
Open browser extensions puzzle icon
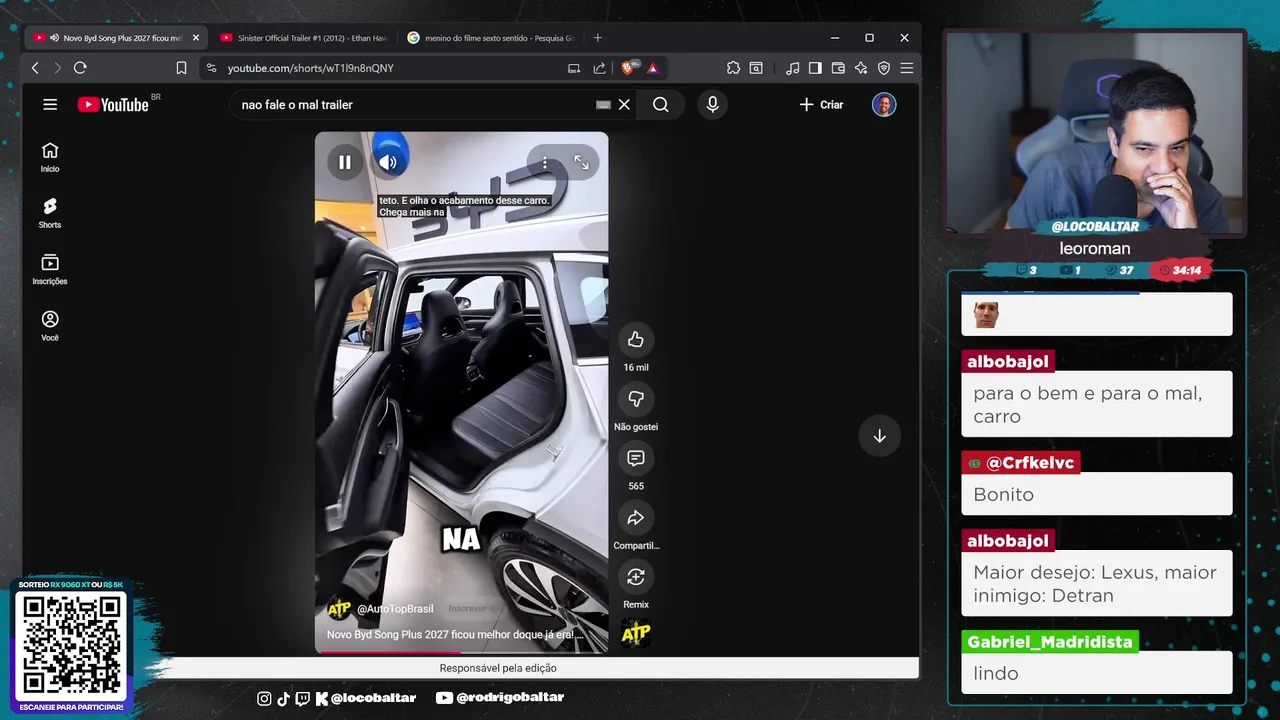coord(733,68)
